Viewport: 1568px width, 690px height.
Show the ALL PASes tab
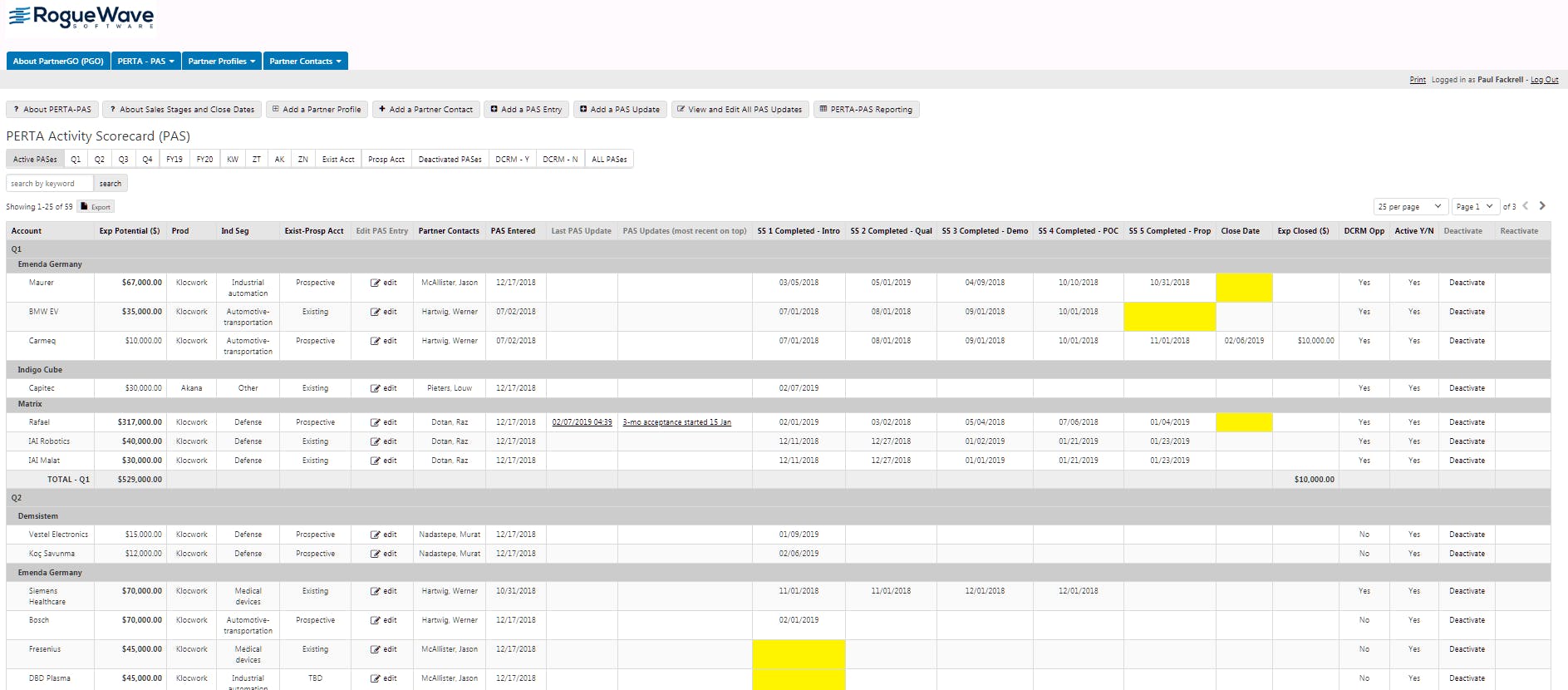click(x=609, y=159)
